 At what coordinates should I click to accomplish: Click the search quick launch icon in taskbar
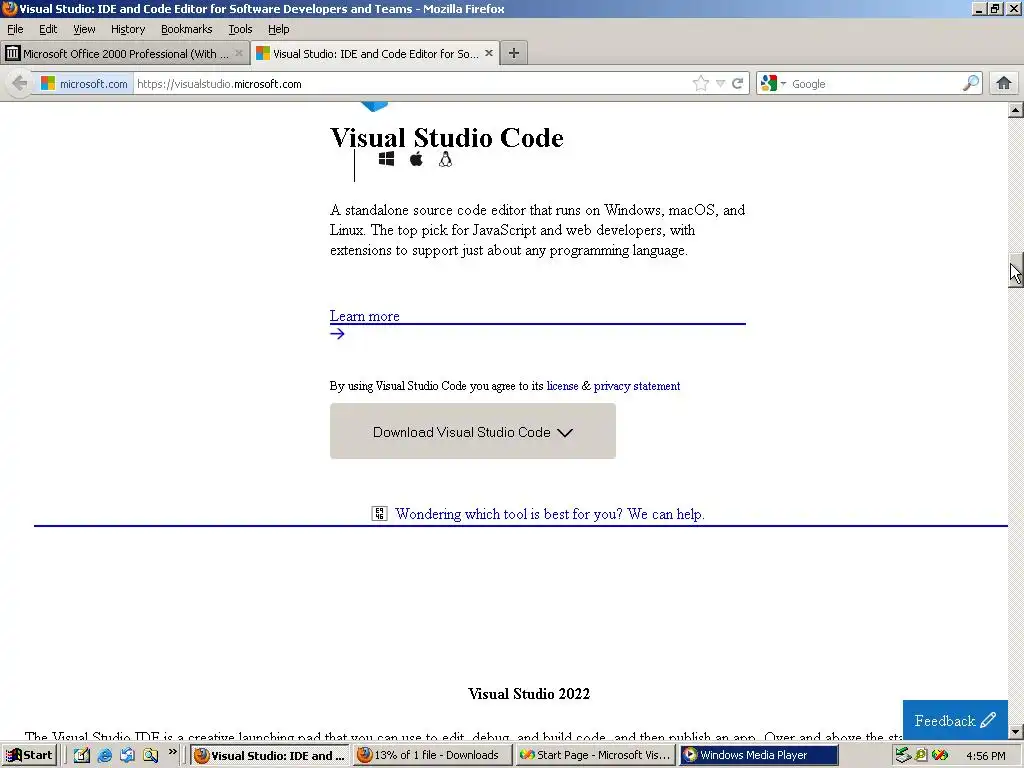tap(150, 755)
